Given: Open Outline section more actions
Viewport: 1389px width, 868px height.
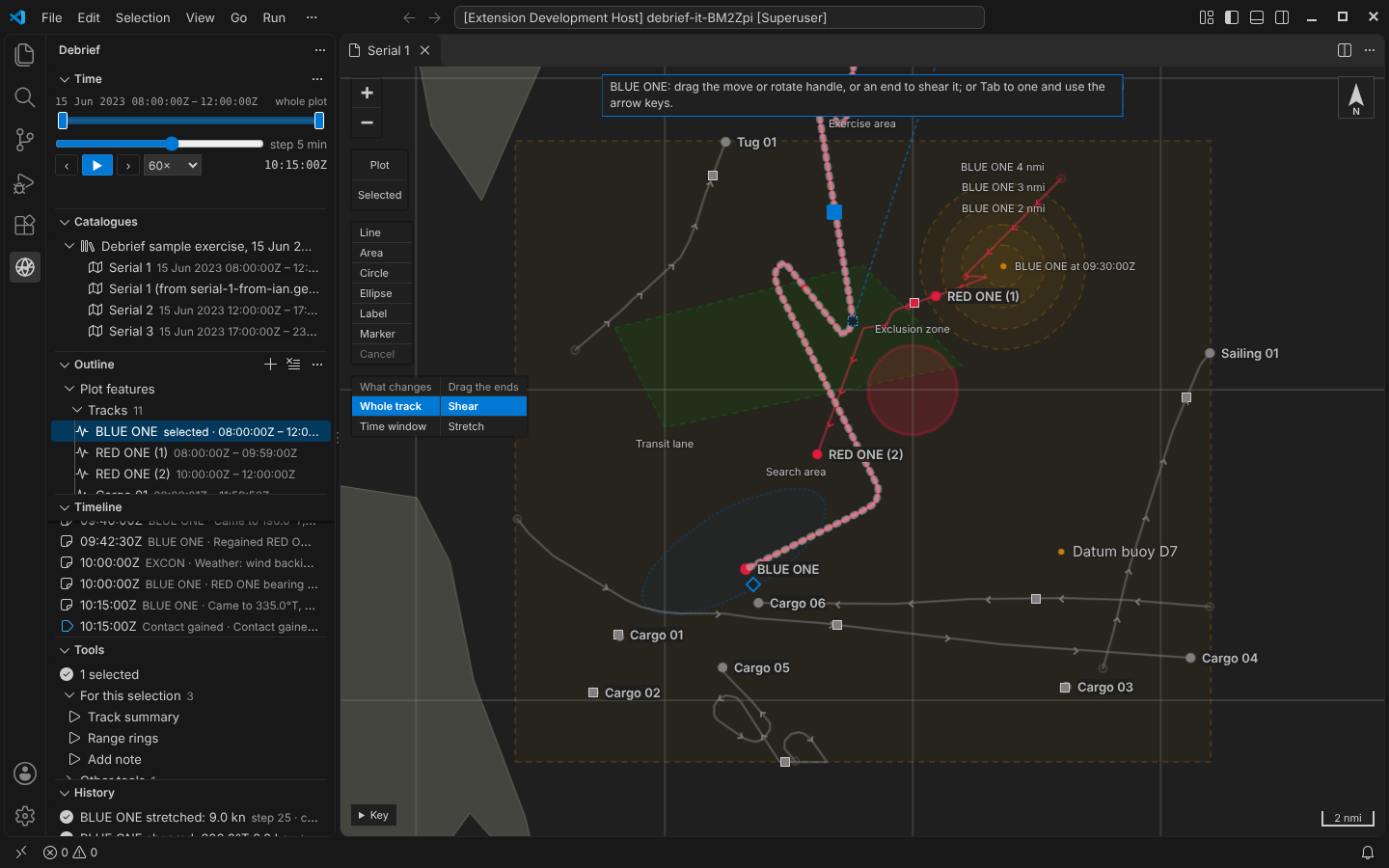Looking at the screenshot, I should pyautogui.click(x=317, y=364).
